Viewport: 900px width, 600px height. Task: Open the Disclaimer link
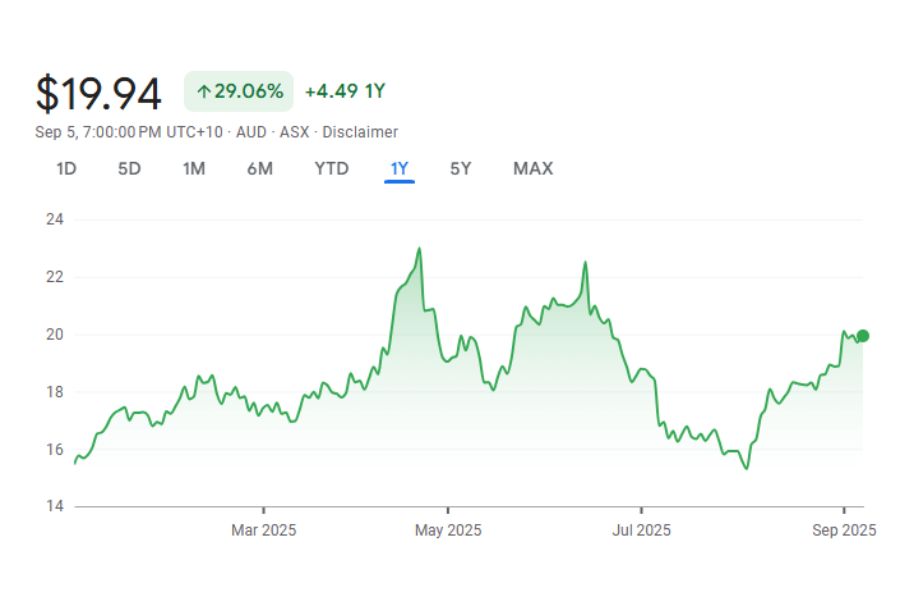click(360, 132)
